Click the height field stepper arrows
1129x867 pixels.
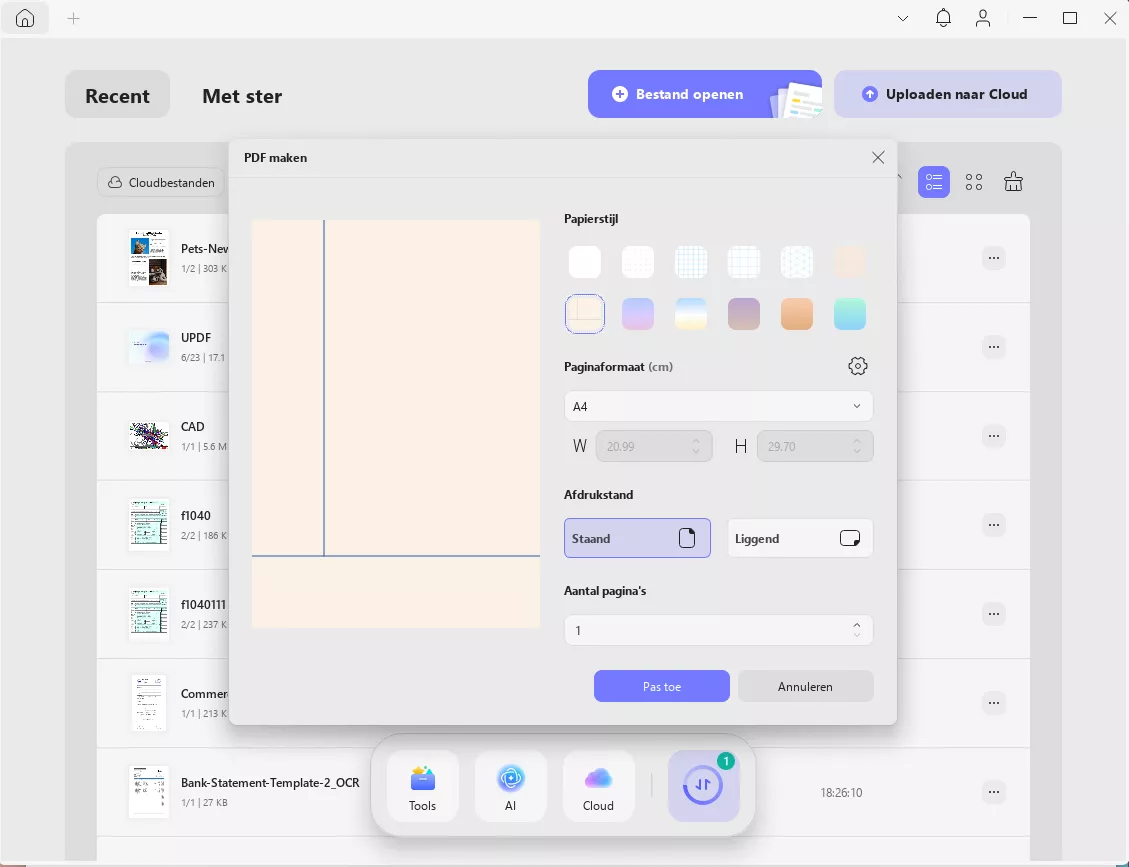coord(857,446)
